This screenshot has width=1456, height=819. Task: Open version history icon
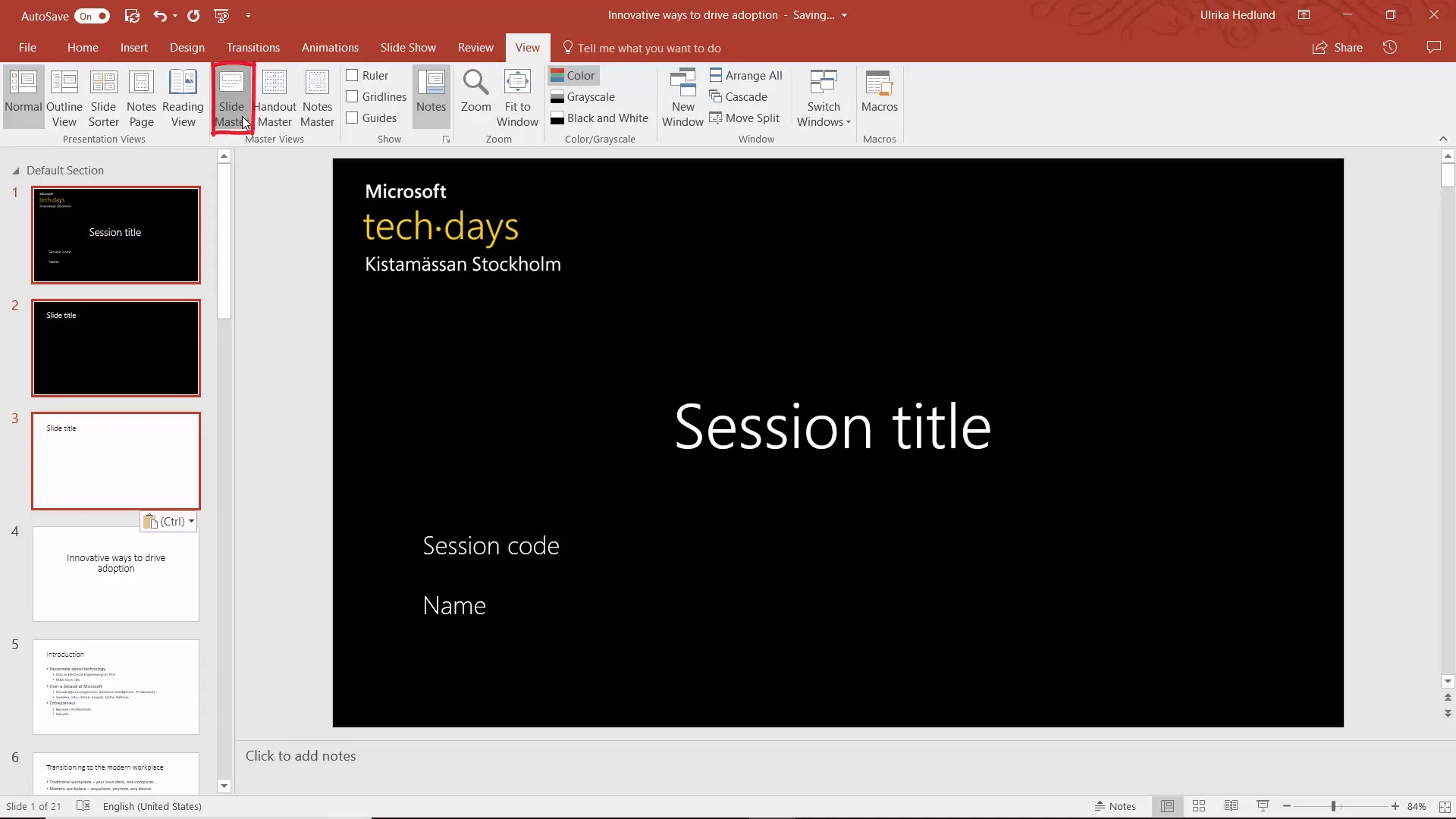pos(1390,47)
